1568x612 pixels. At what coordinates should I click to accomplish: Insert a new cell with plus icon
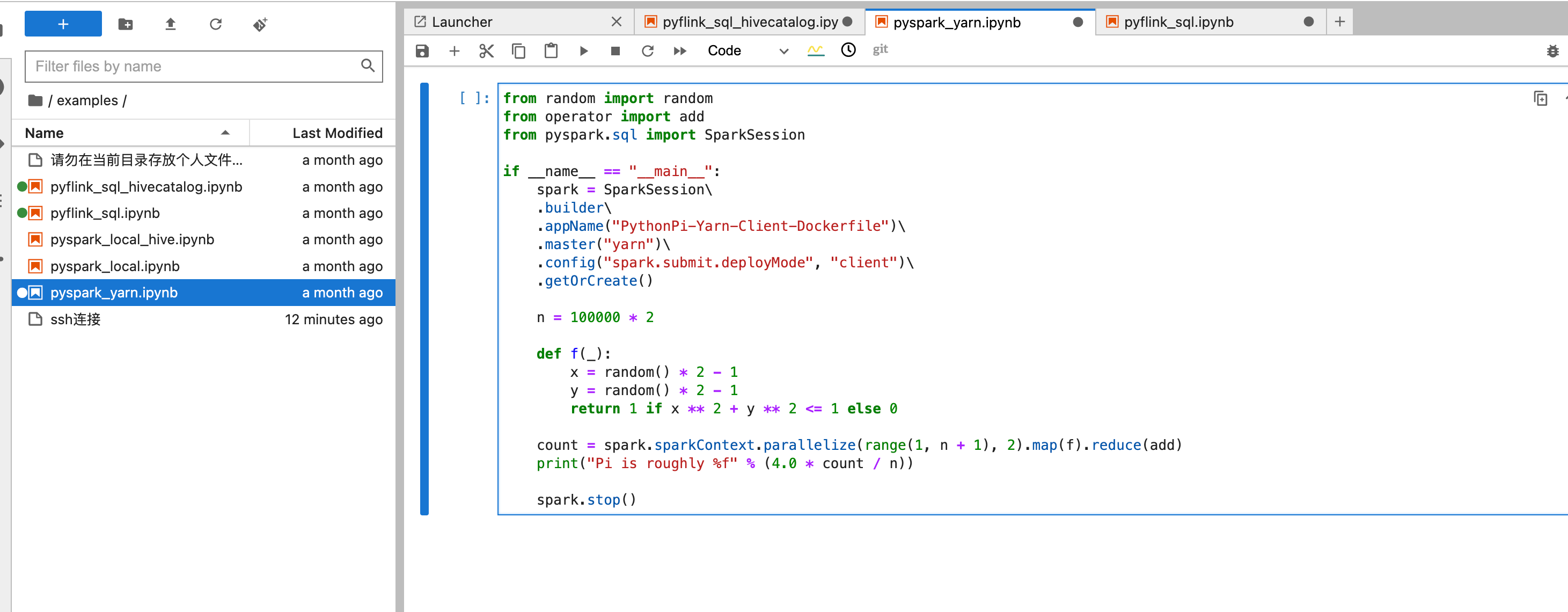click(454, 51)
